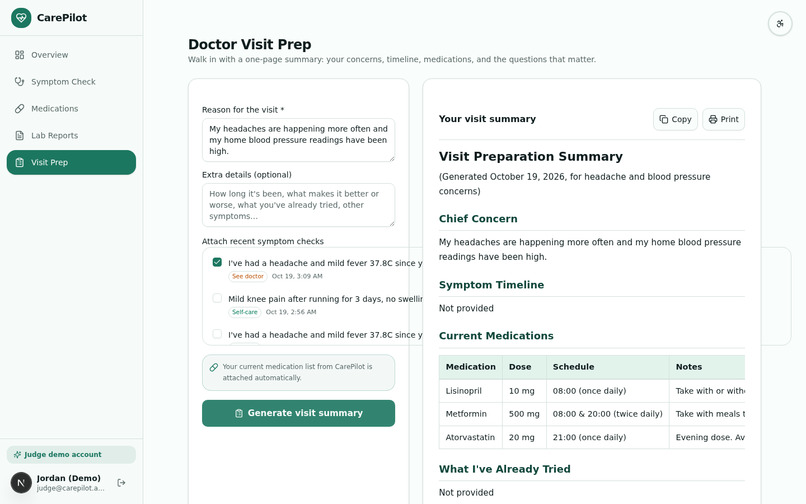Image resolution: width=806 pixels, height=504 pixels.
Task: Click the 500 mg dose cell
Action: [x=524, y=414]
